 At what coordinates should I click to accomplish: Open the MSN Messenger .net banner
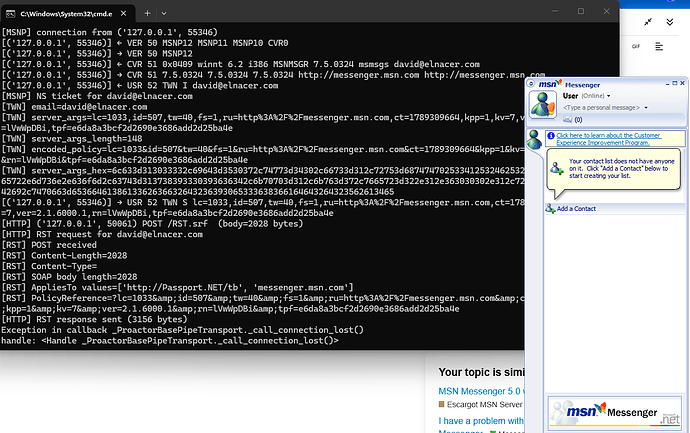(x=614, y=413)
